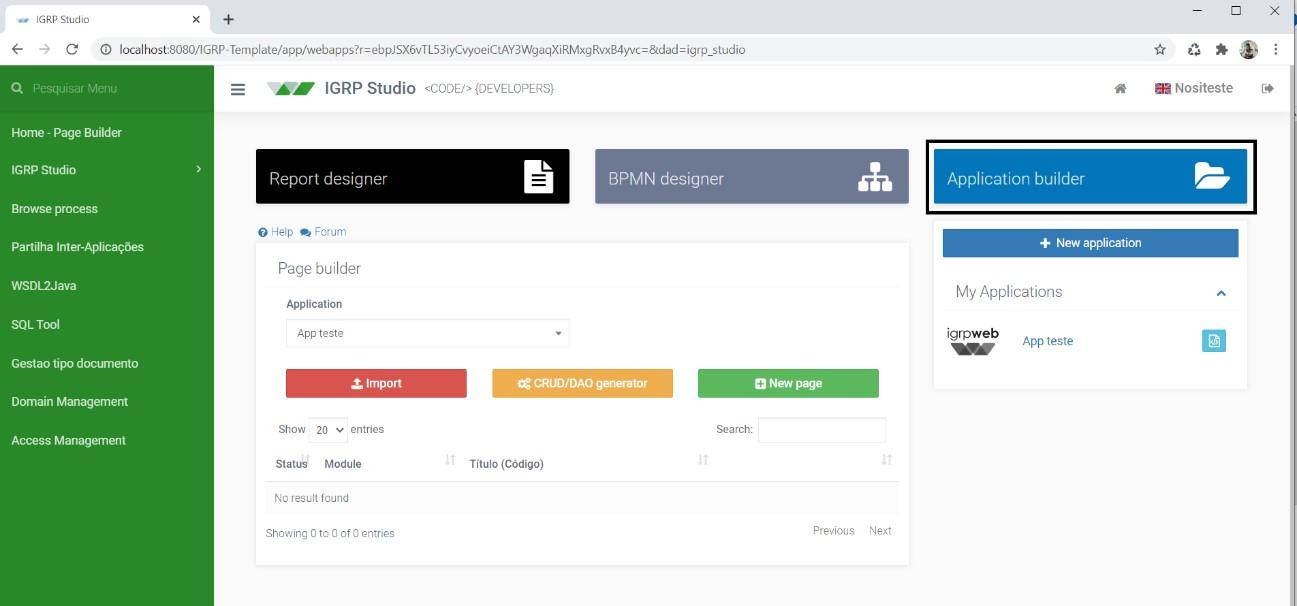Click the green New page button

point(788,383)
